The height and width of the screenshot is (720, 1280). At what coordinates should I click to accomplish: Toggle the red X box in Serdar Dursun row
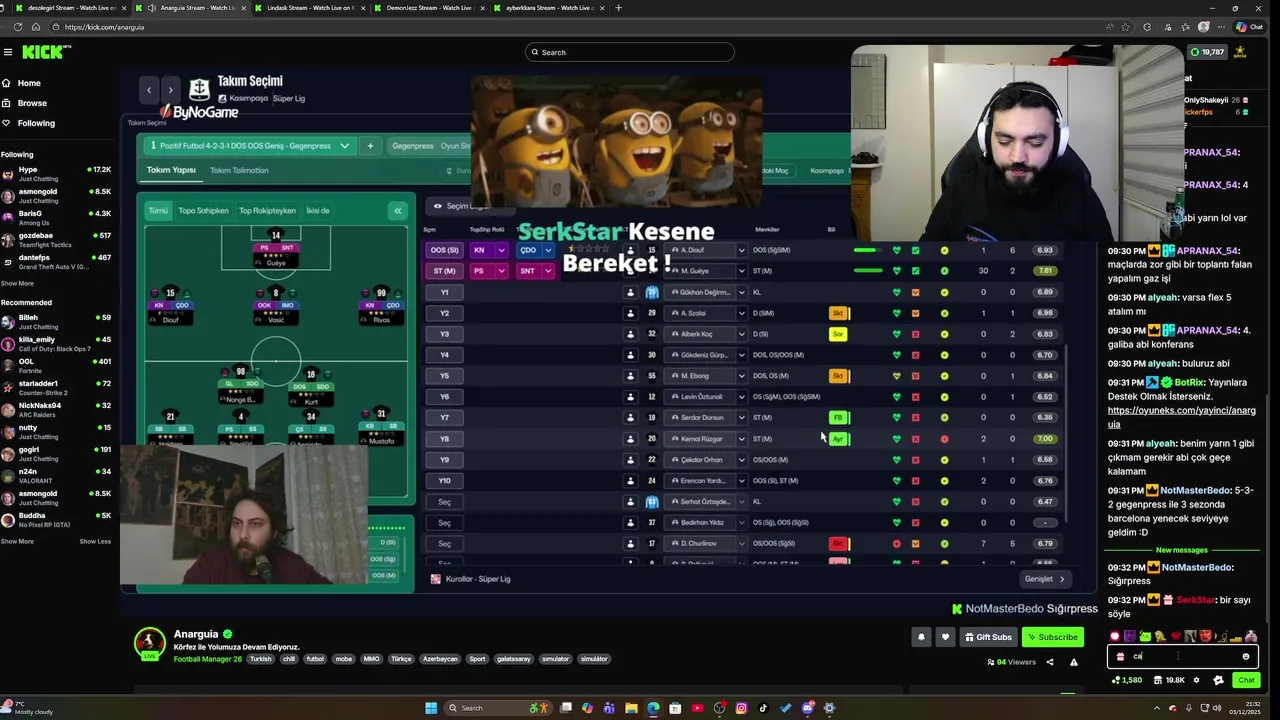tap(915, 418)
